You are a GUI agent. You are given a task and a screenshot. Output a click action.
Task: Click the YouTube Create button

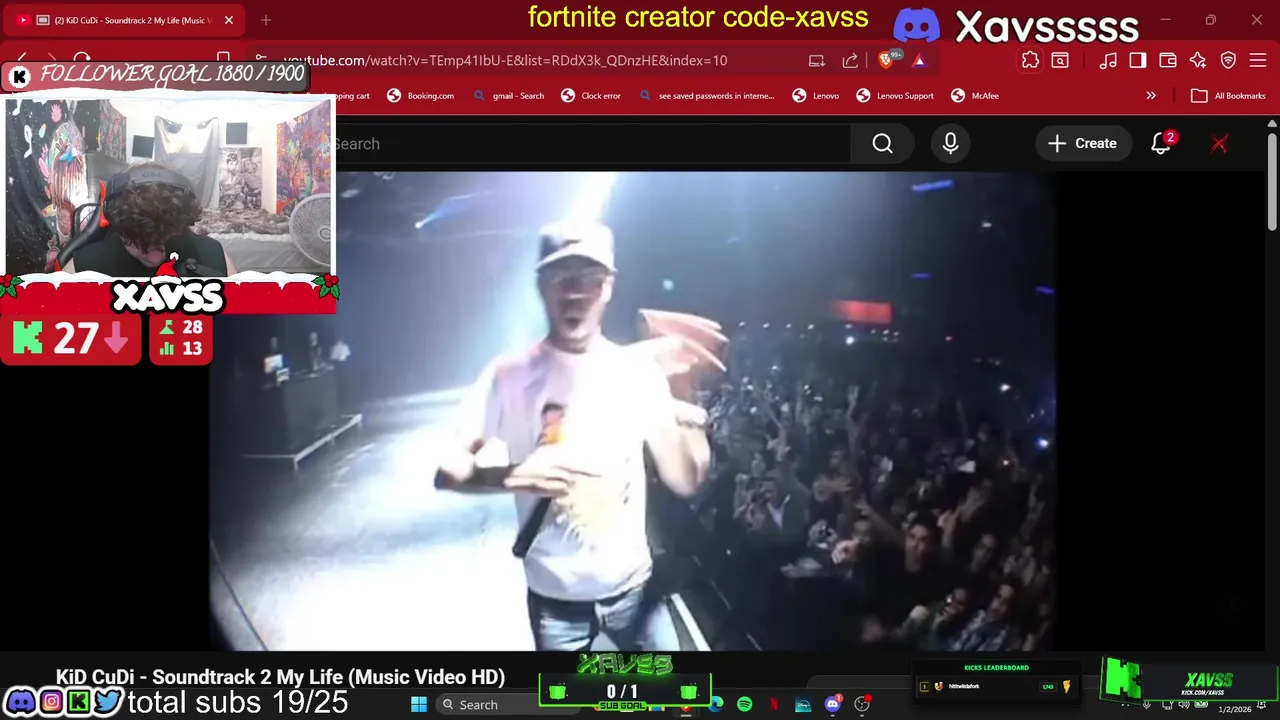pos(1083,144)
